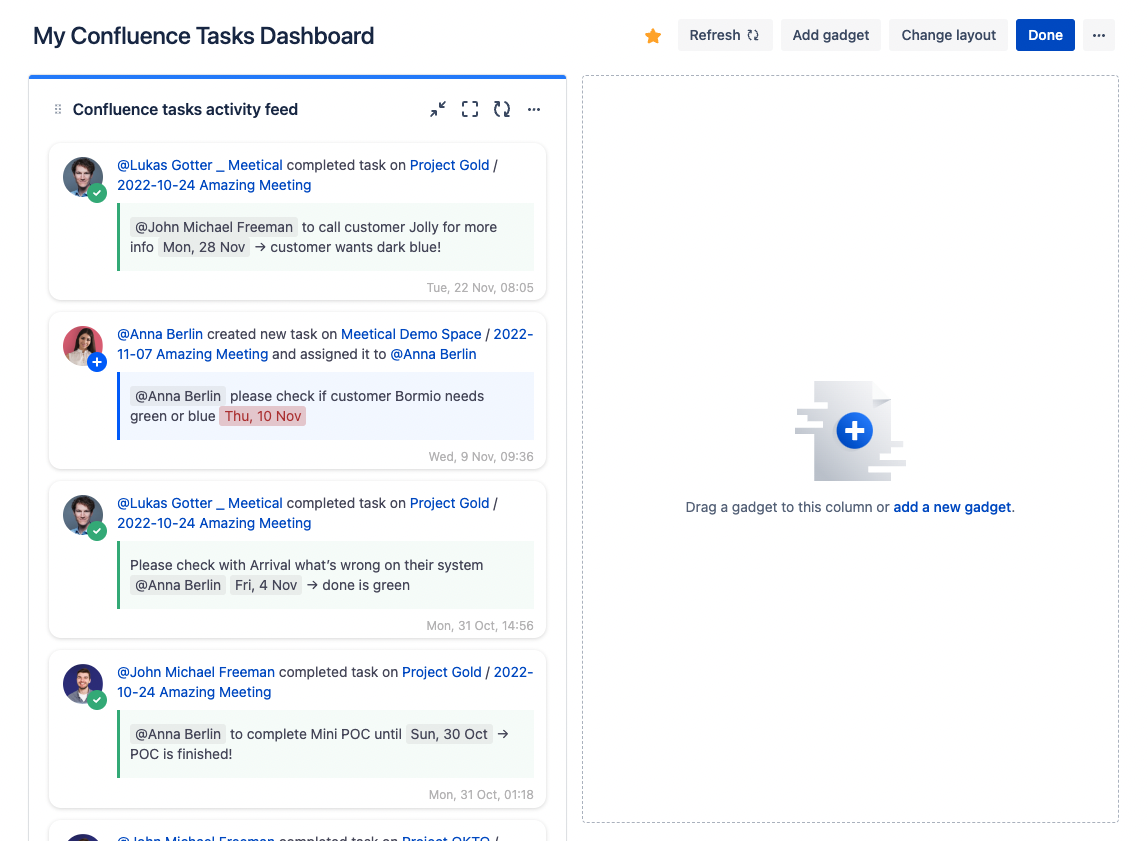Click the My Confluence Tasks Dashboard heading
The width and height of the screenshot is (1148, 841).
coord(204,36)
